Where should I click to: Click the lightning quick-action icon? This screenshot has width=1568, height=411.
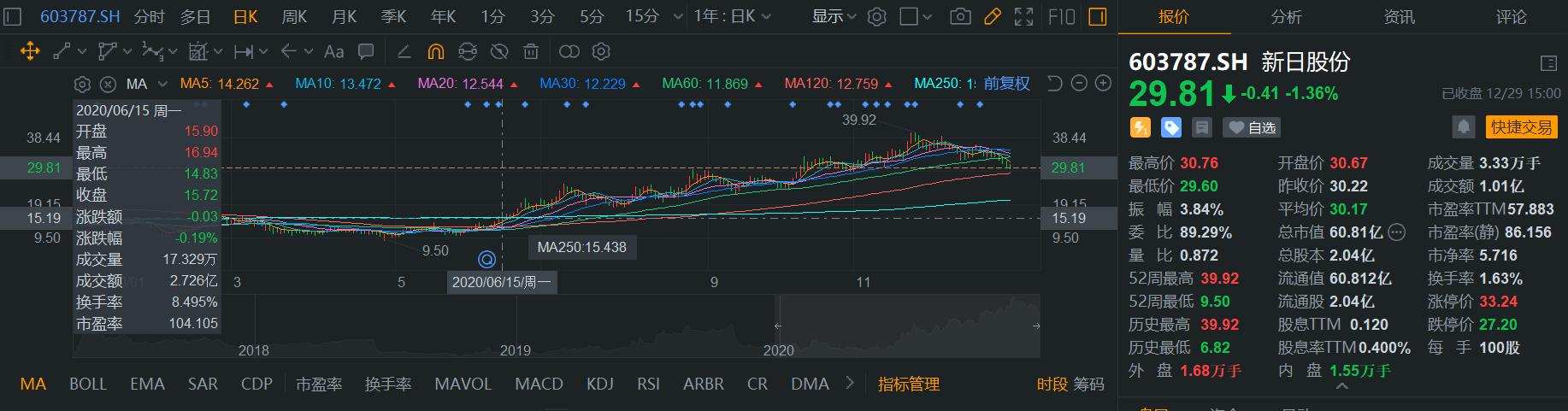(x=1141, y=127)
